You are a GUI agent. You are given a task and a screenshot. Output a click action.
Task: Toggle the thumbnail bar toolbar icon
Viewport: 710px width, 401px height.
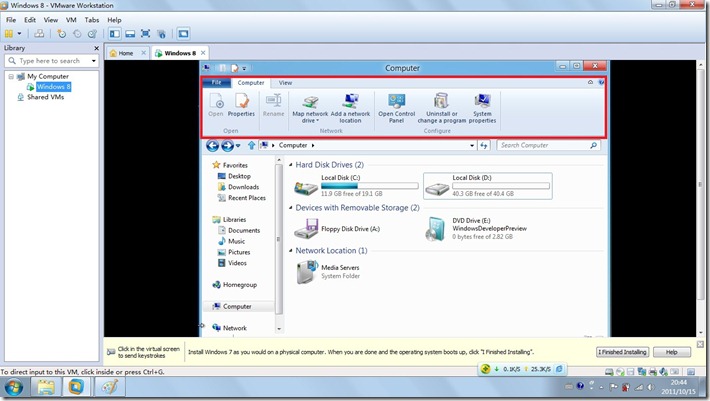tap(130, 33)
